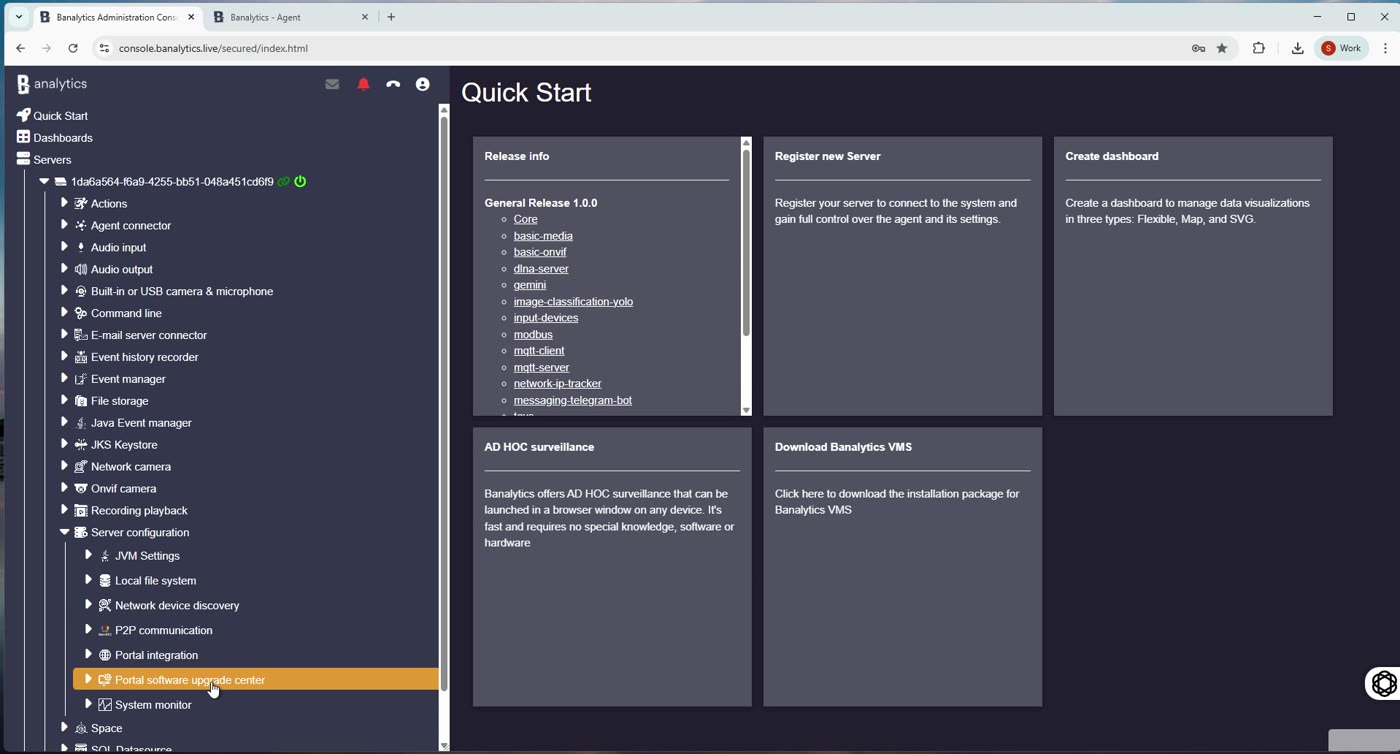Open the Core release link
The width and height of the screenshot is (1400, 754).
point(526,219)
